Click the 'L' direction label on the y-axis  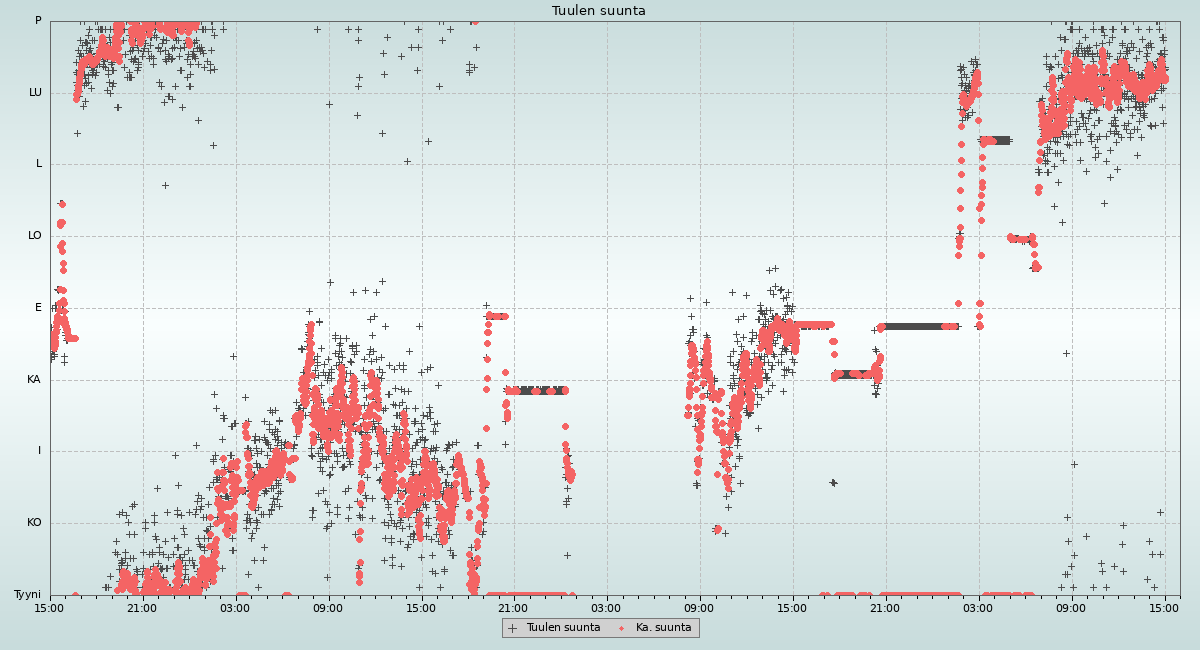[x=39, y=164]
